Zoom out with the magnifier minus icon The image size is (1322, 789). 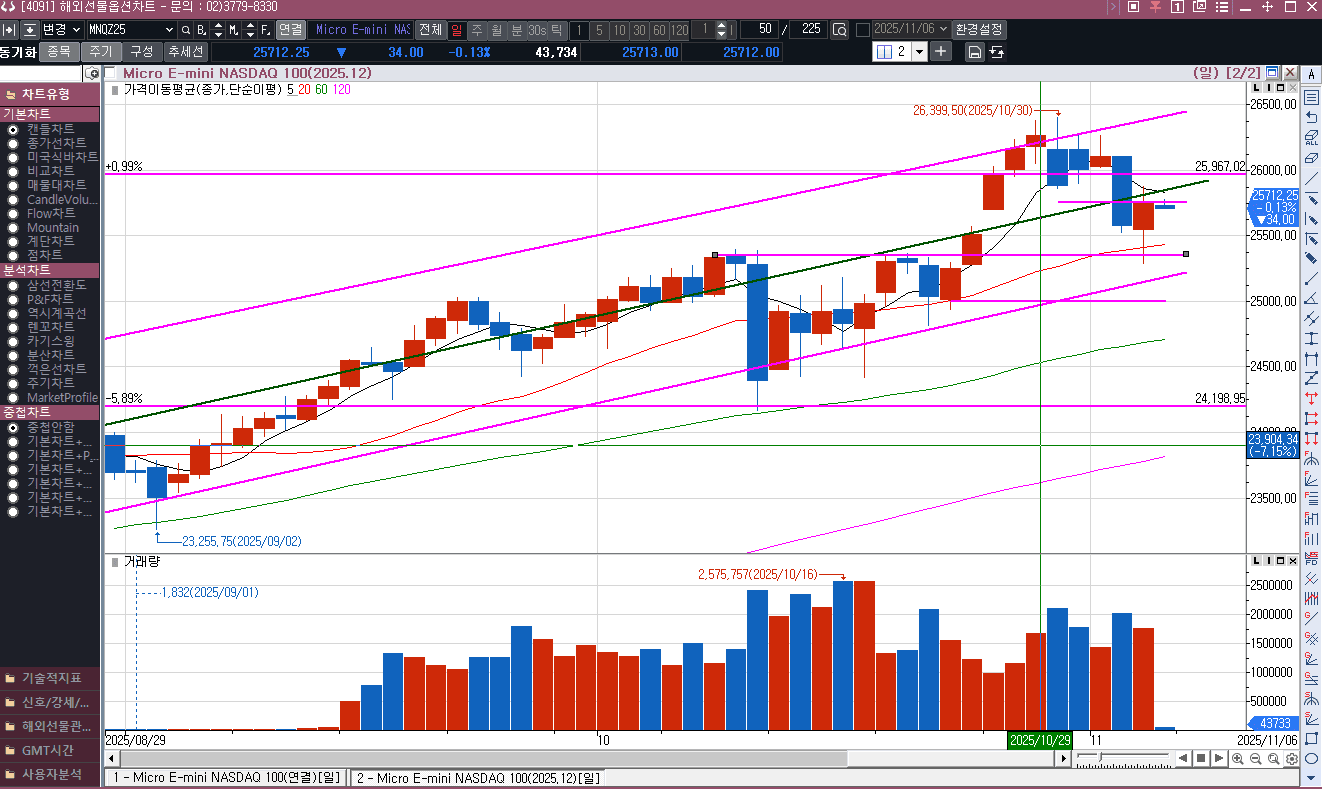click(x=1256, y=759)
